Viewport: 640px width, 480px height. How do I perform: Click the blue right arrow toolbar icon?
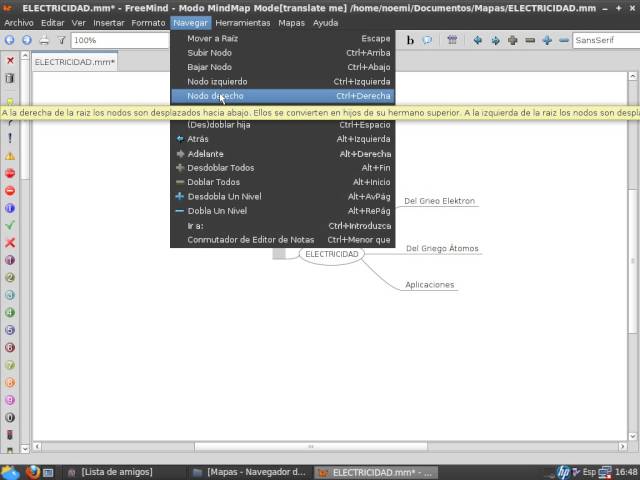coord(496,40)
